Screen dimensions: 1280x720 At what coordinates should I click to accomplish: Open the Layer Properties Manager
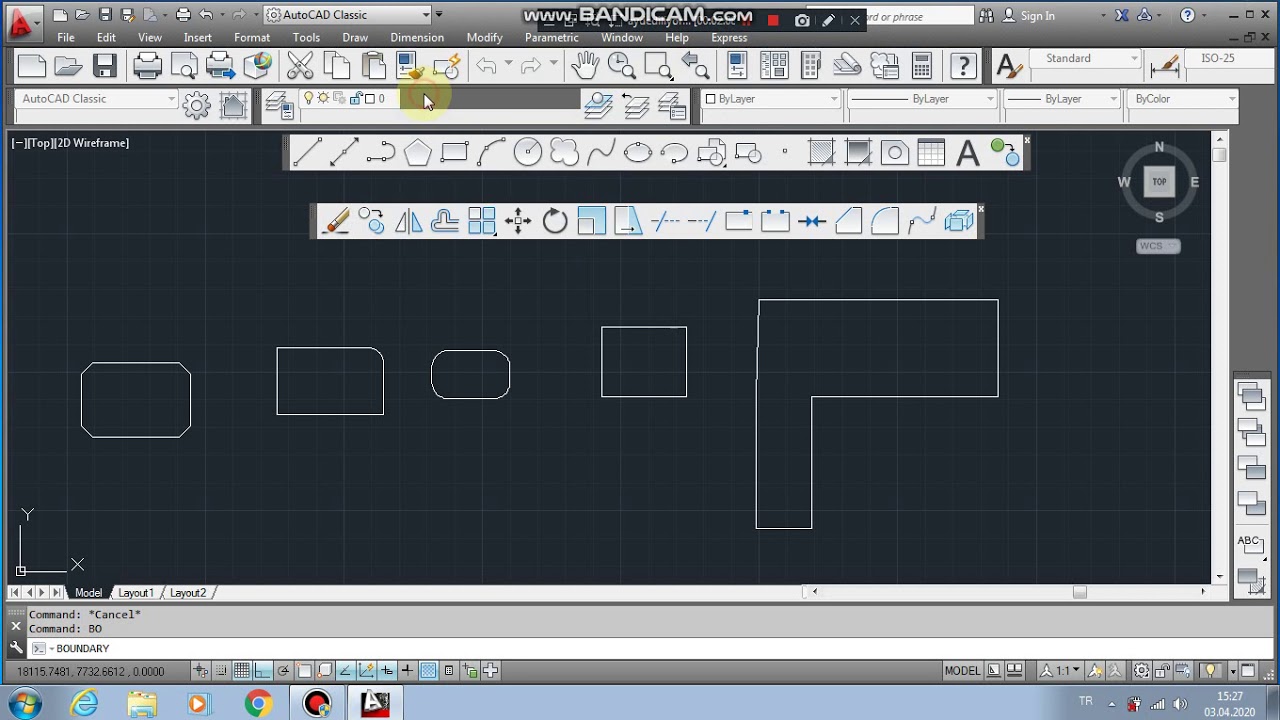(x=279, y=104)
